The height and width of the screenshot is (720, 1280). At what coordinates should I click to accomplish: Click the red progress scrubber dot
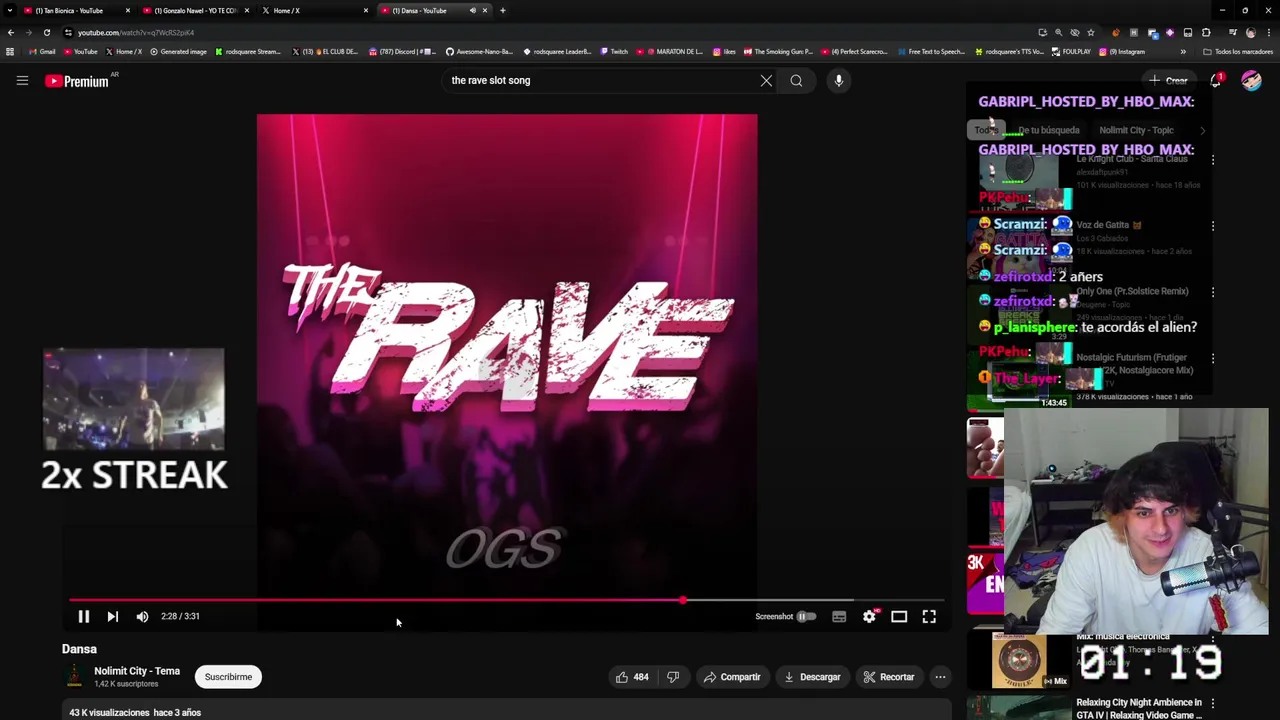tap(683, 601)
